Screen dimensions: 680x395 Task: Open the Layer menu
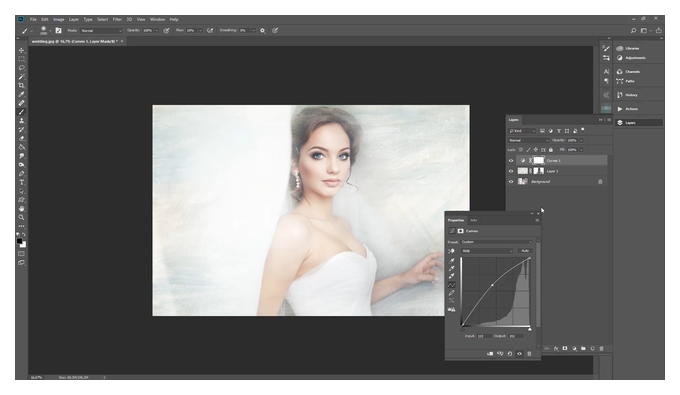(x=74, y=20)
